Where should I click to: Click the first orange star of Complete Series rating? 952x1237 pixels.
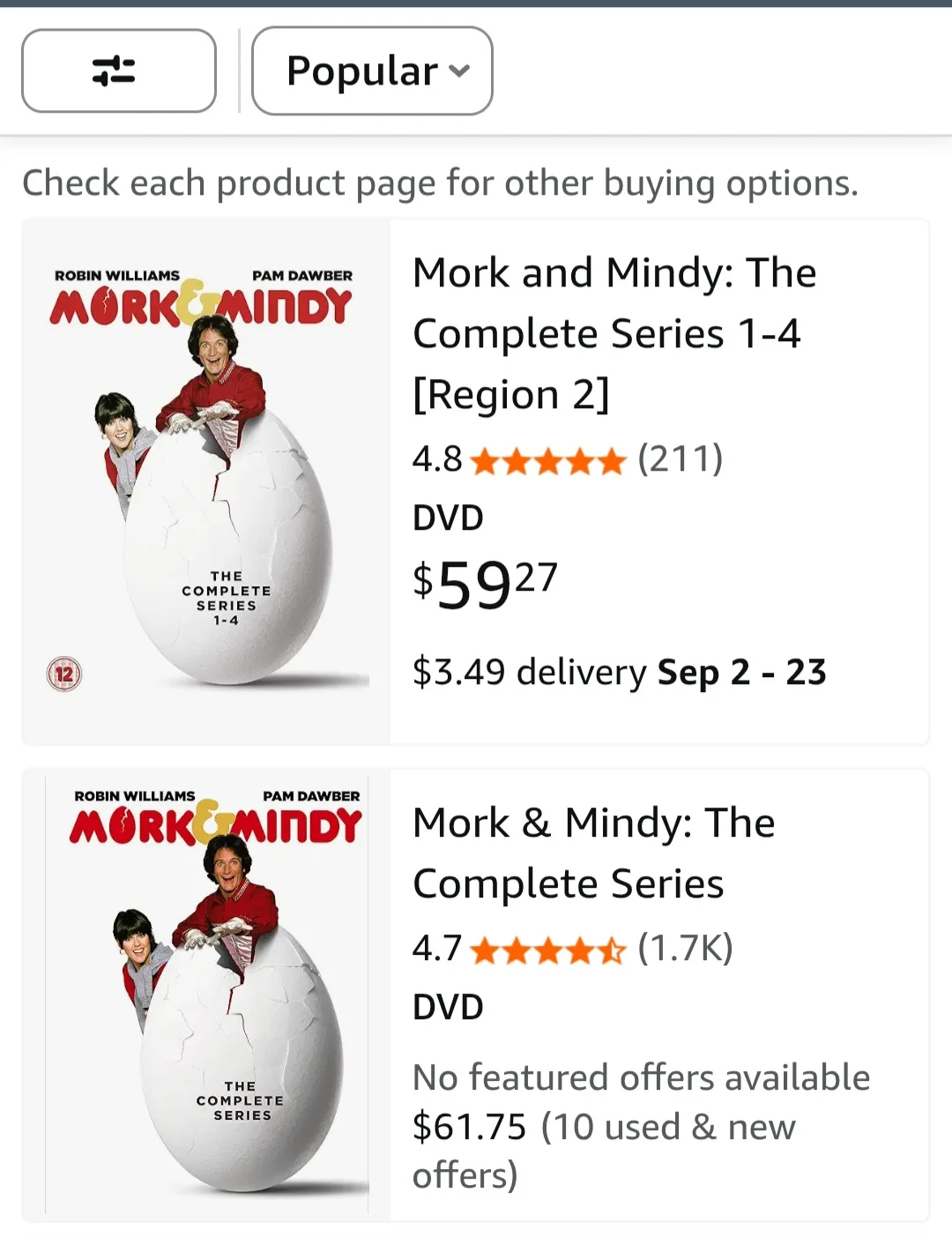point(483,950)
